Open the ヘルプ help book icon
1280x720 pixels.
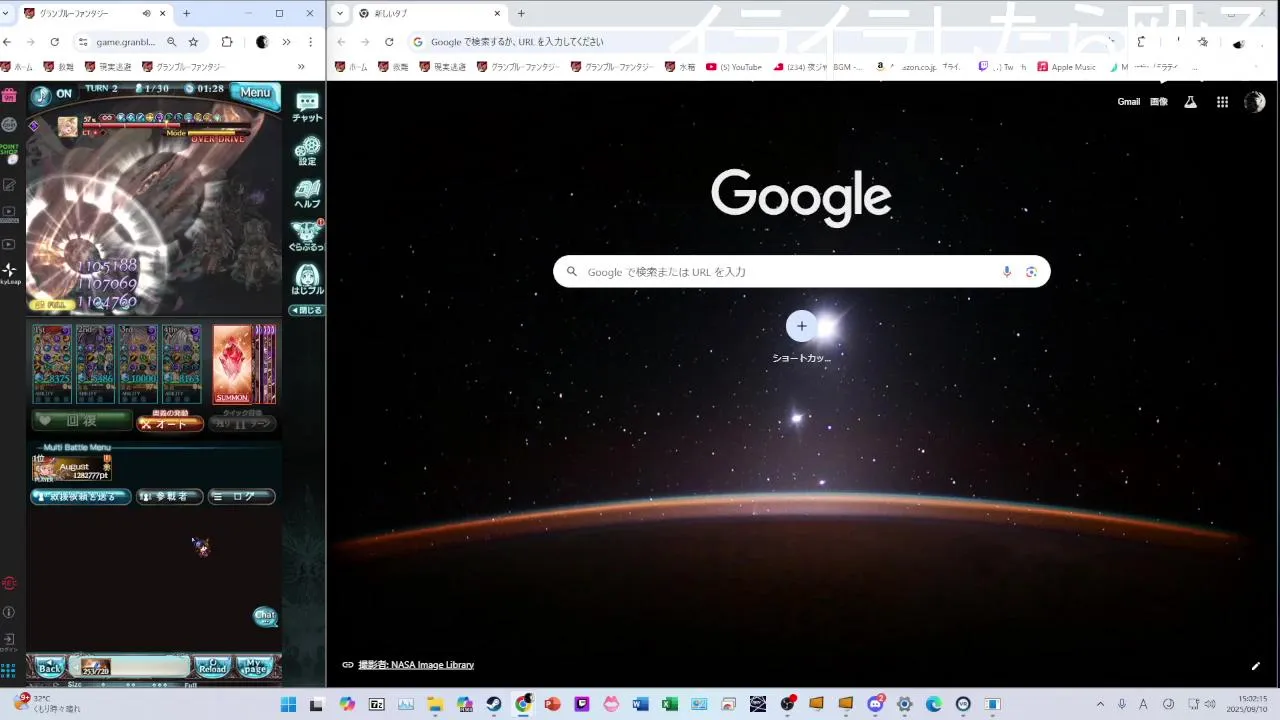point(307,194)
